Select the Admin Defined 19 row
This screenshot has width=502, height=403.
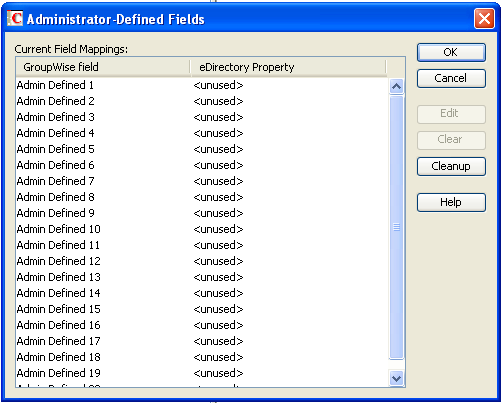[x=202, y=373]
